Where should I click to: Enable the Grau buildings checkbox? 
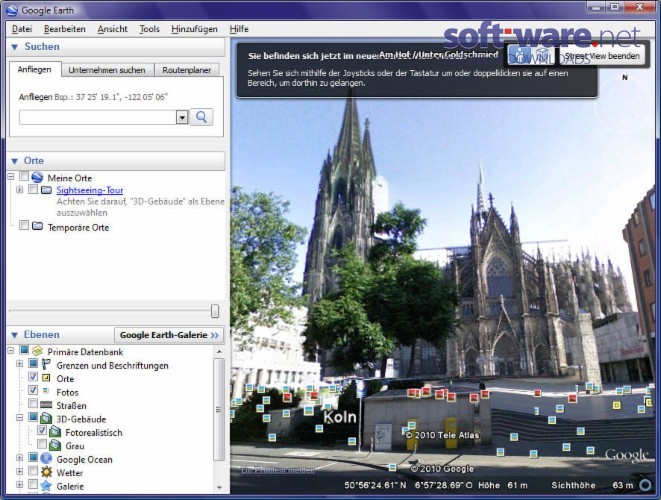(42, 444)
